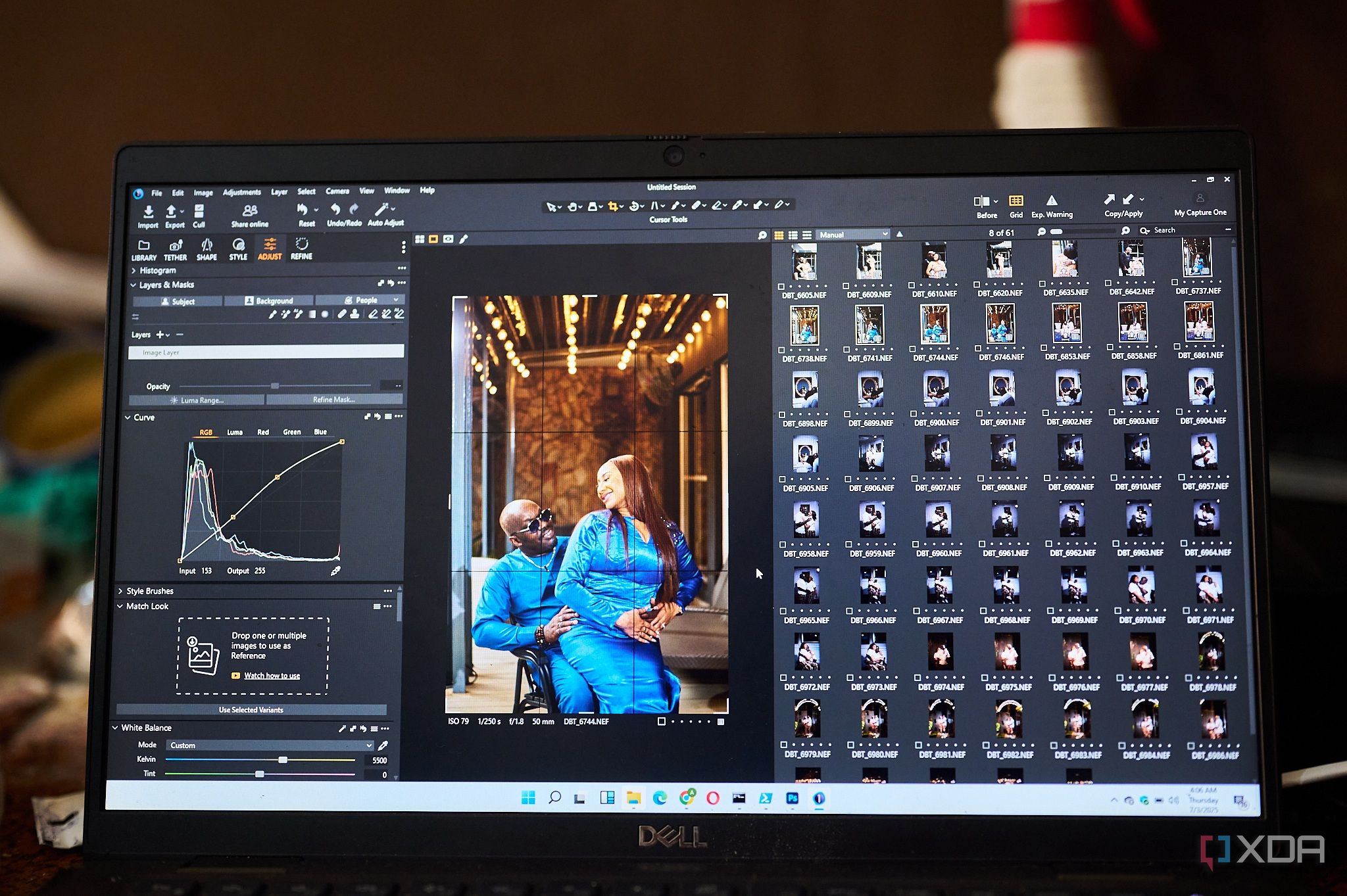The width and height of the screenshot is (1347, 896).
Task: Enable the Exp. Warning icon
Action: pos(1052,201)
